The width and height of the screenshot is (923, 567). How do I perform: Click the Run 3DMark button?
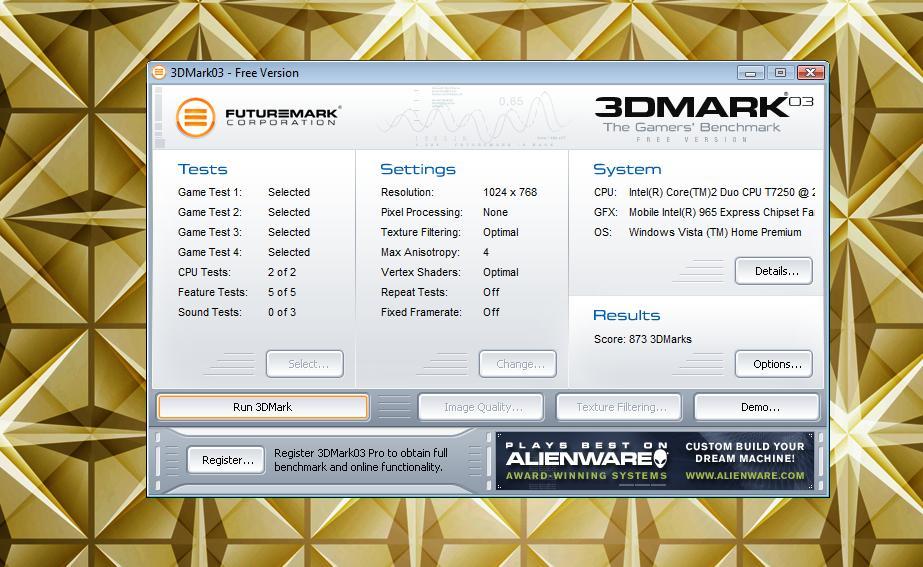[263, 407]
